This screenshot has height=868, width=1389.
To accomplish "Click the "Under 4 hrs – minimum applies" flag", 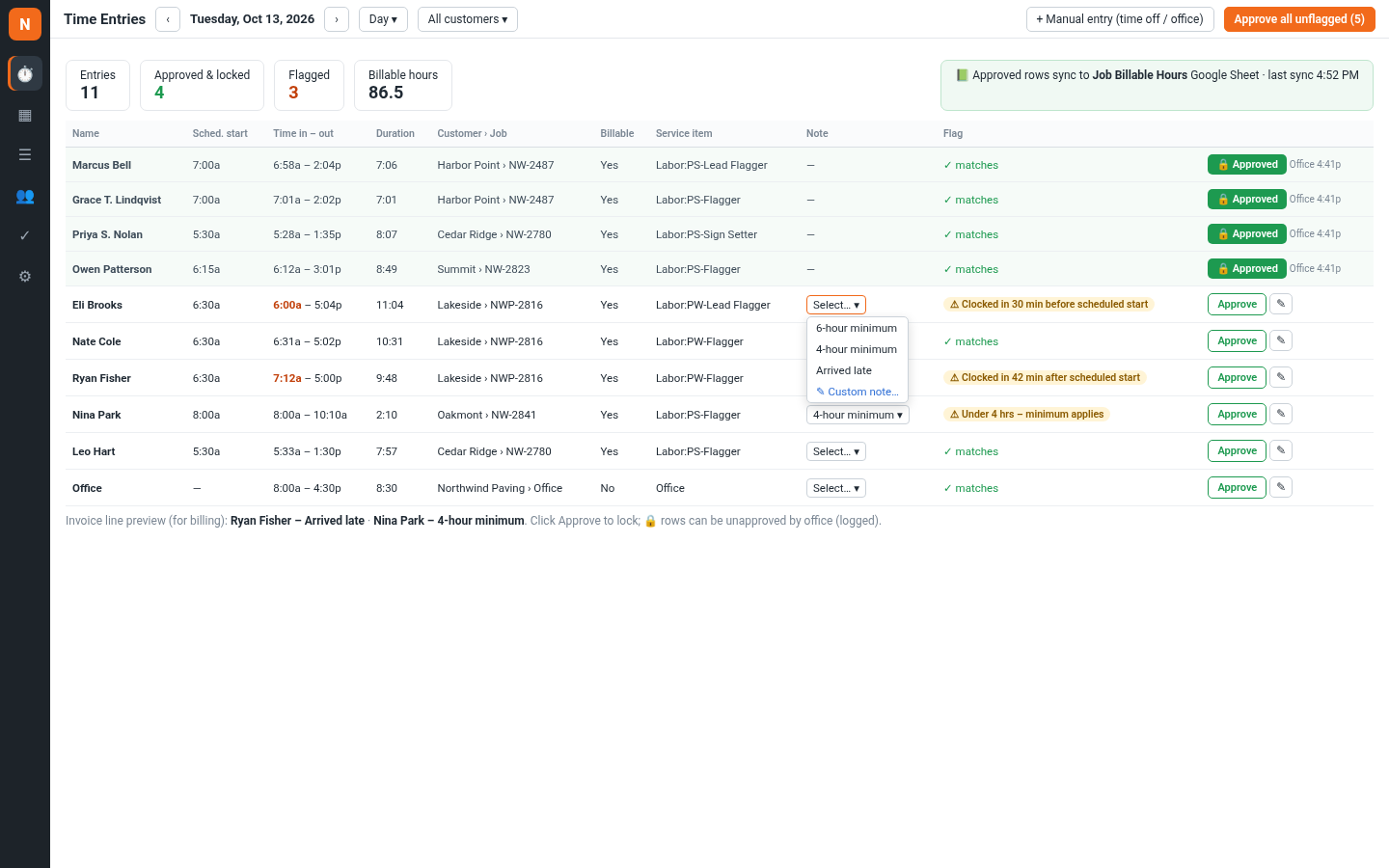I will 1026,414.
